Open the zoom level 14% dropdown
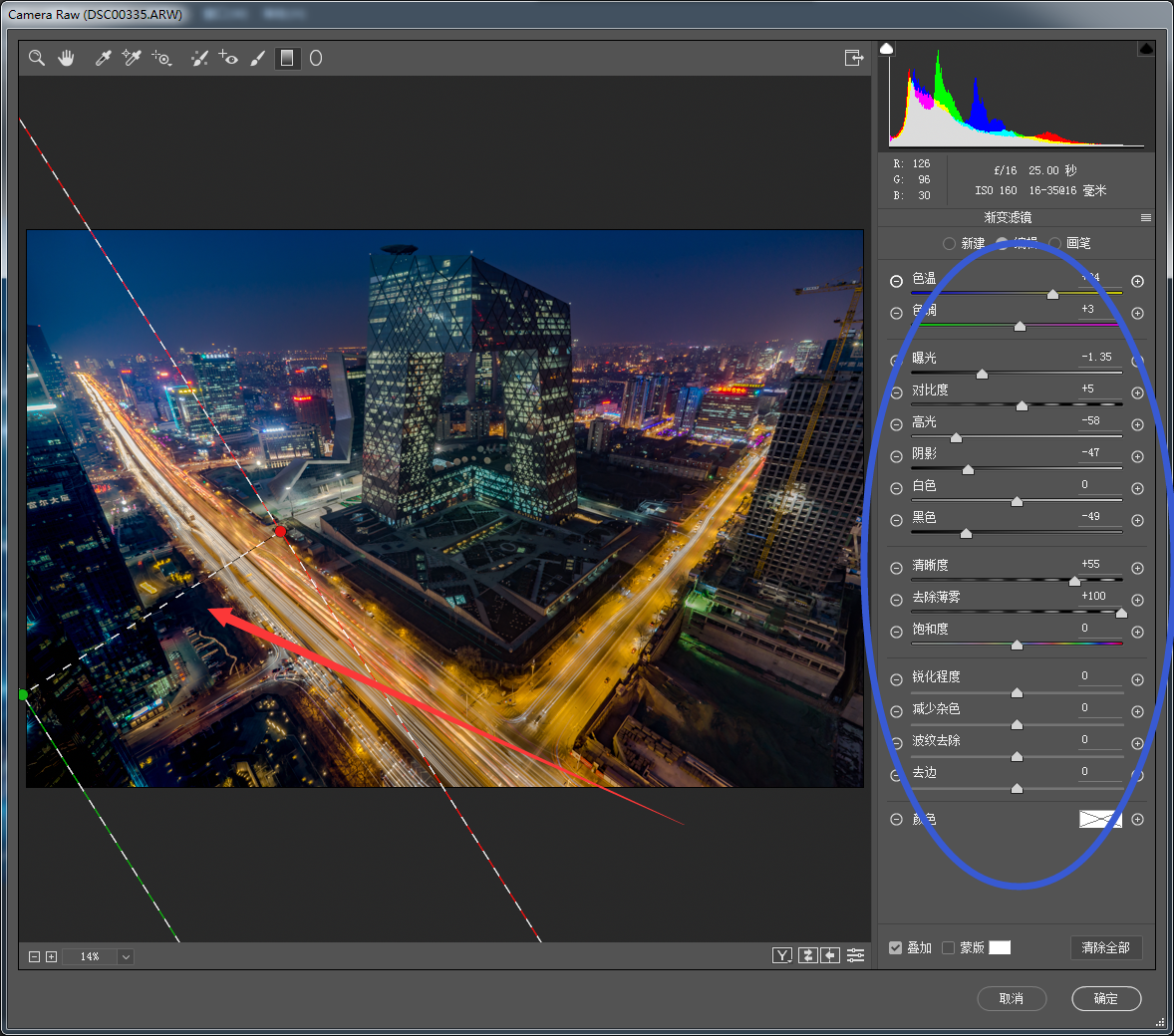This screenshot has width=1174, height=1036. (x=126, y=956)
